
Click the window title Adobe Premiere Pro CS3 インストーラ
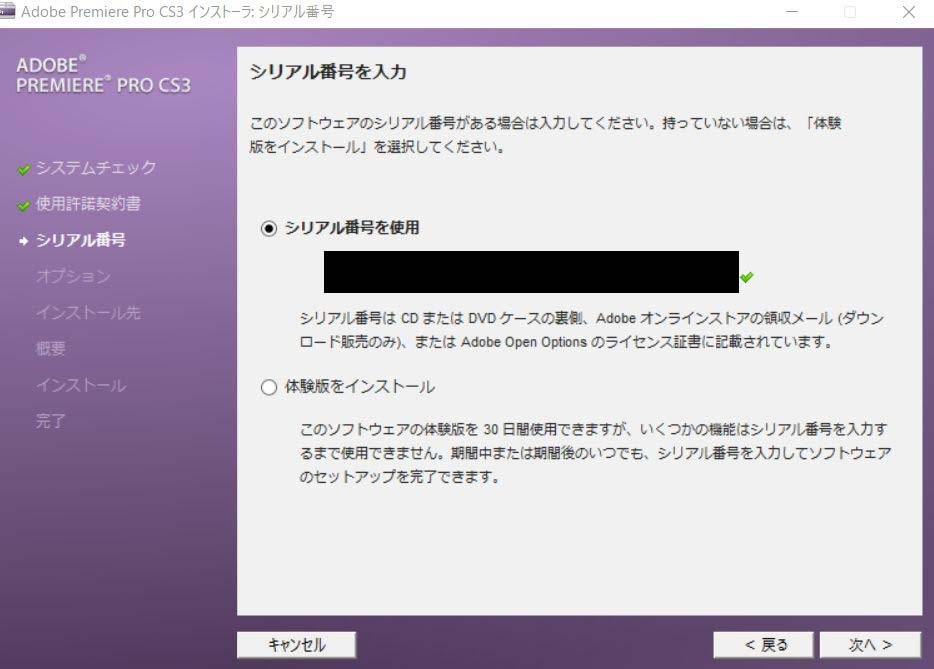[178, 12]
